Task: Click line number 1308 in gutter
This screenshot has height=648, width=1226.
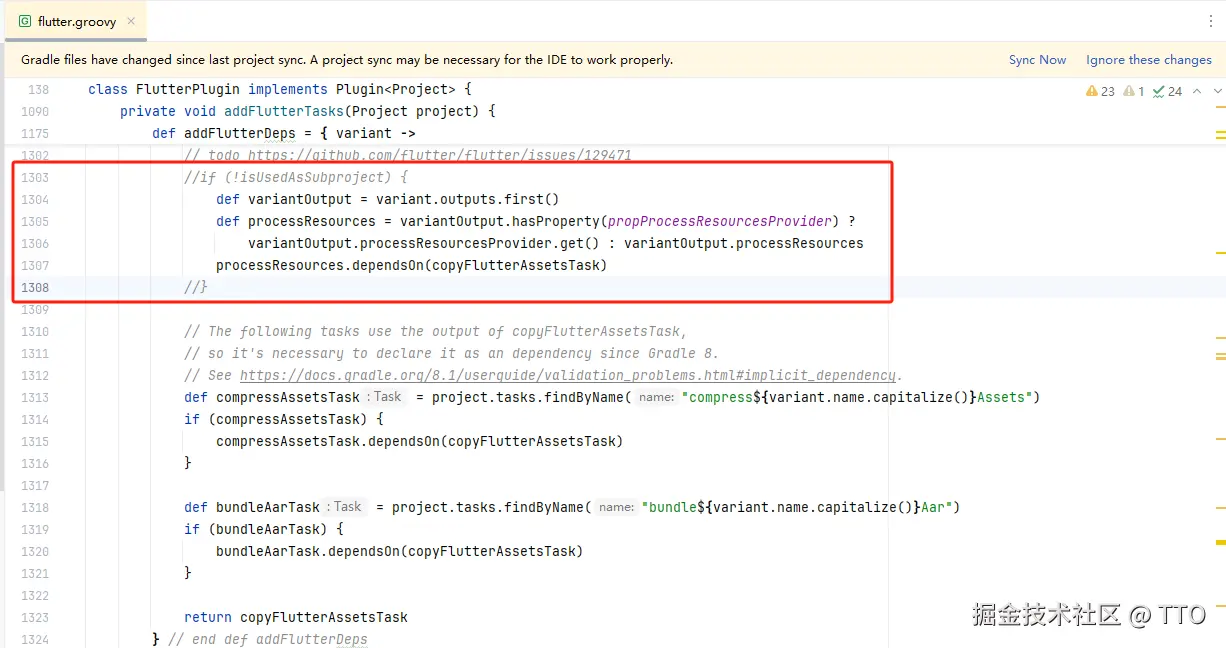Action: (x=35, y=287)
